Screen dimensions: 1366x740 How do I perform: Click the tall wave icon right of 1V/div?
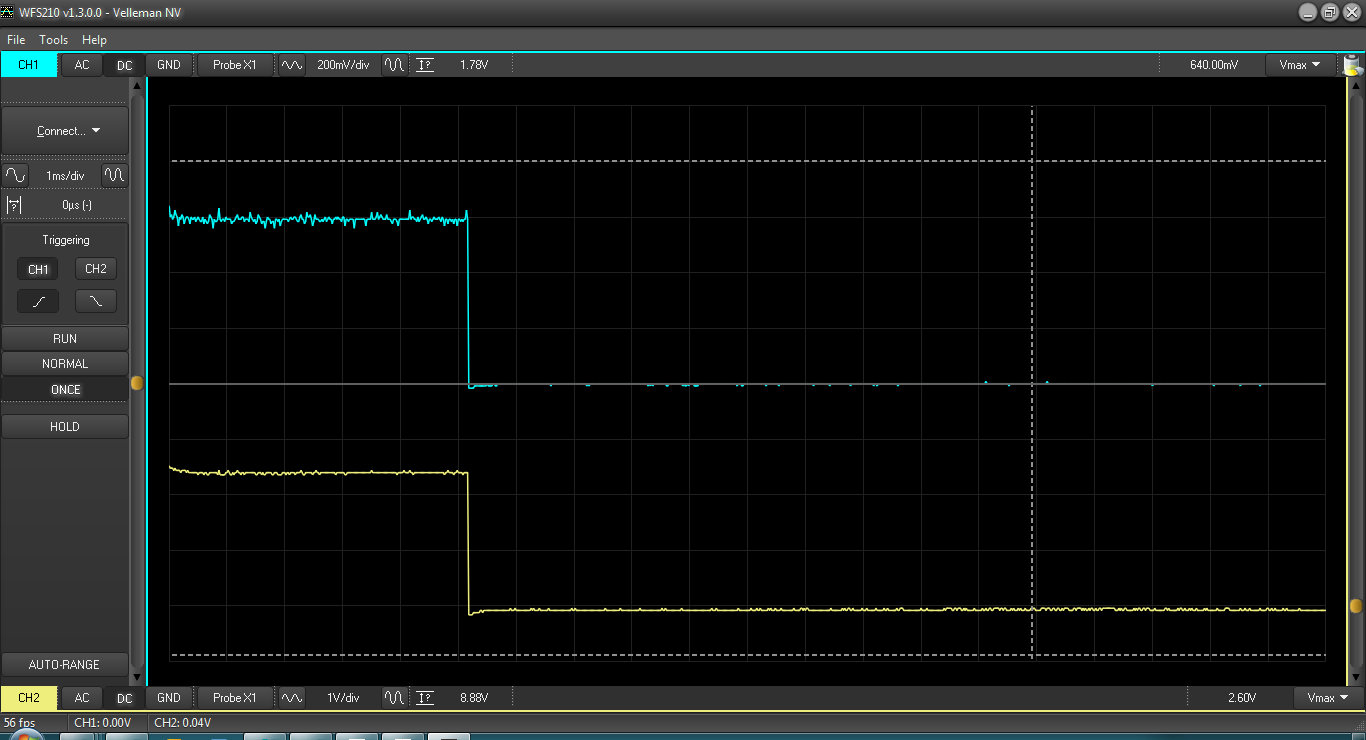click(x=395, y=697)
